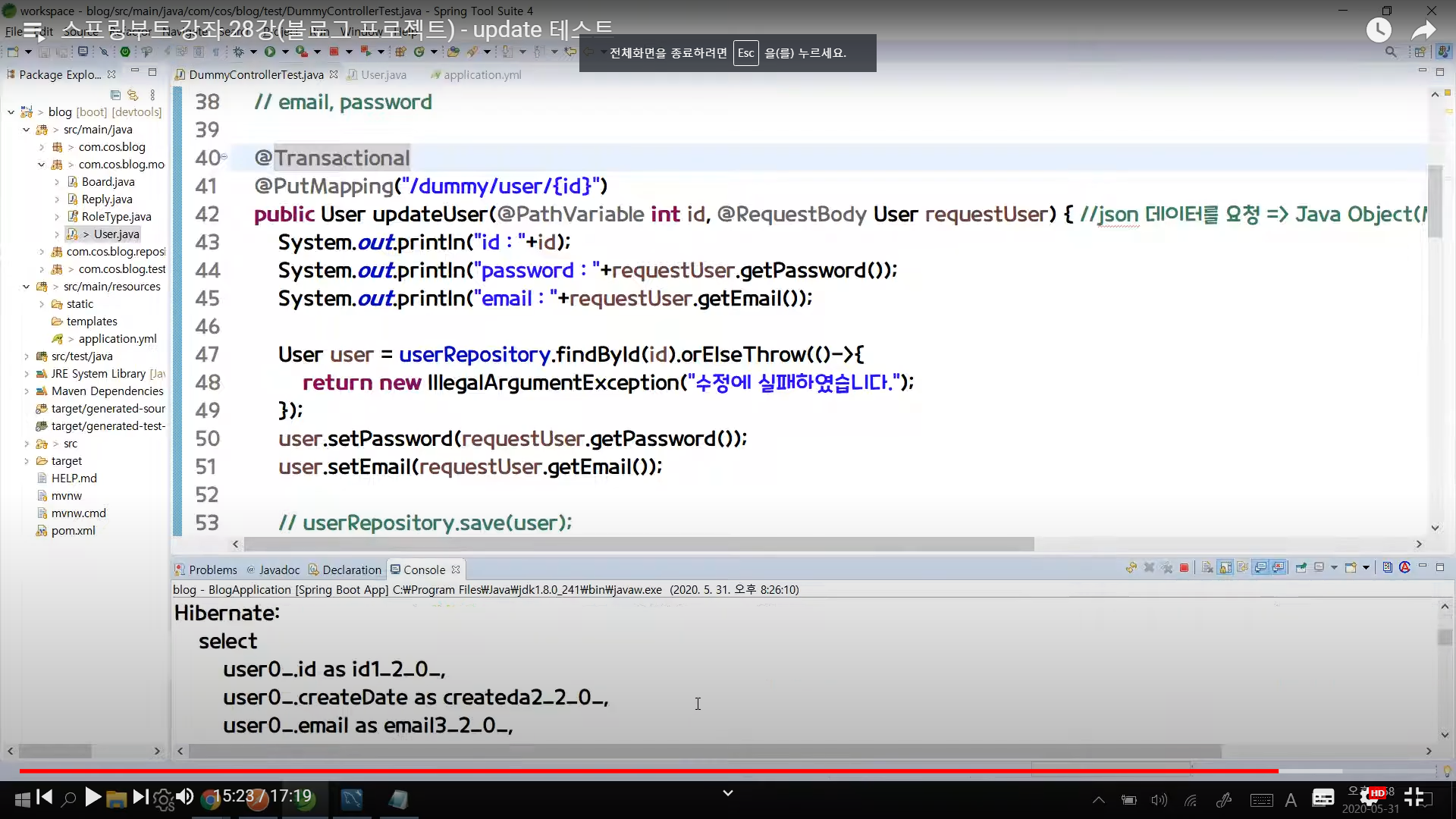
Task: Switch to the User.java editor tab
Action: tap(377, 74)
